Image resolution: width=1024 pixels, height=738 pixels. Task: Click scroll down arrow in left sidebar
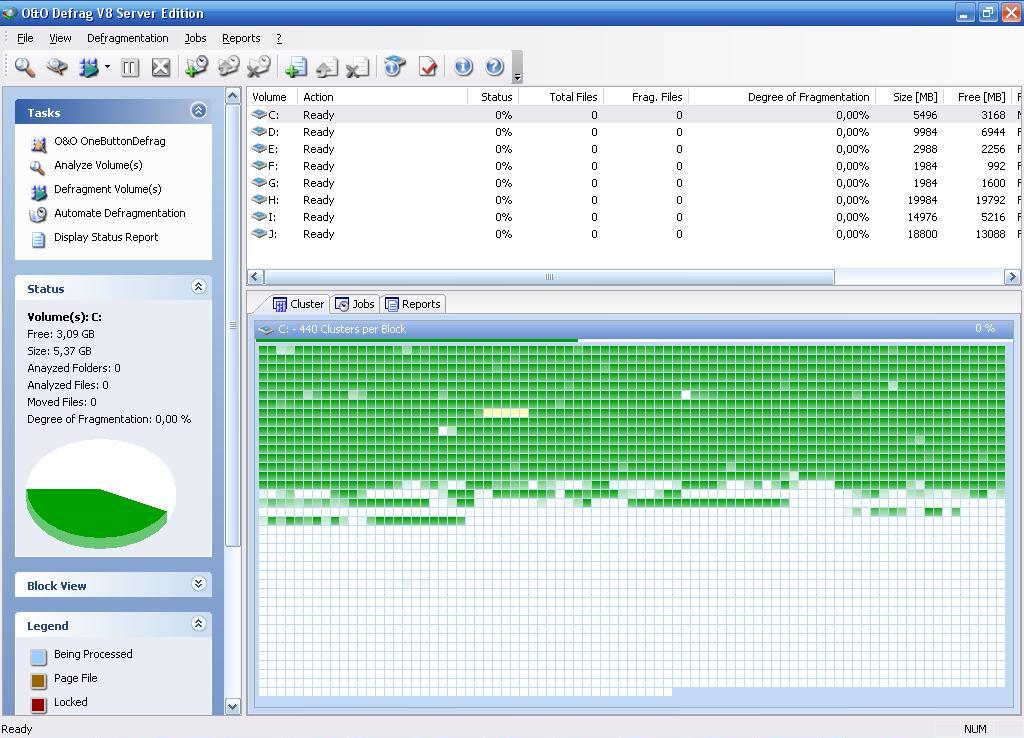point(232,706)
